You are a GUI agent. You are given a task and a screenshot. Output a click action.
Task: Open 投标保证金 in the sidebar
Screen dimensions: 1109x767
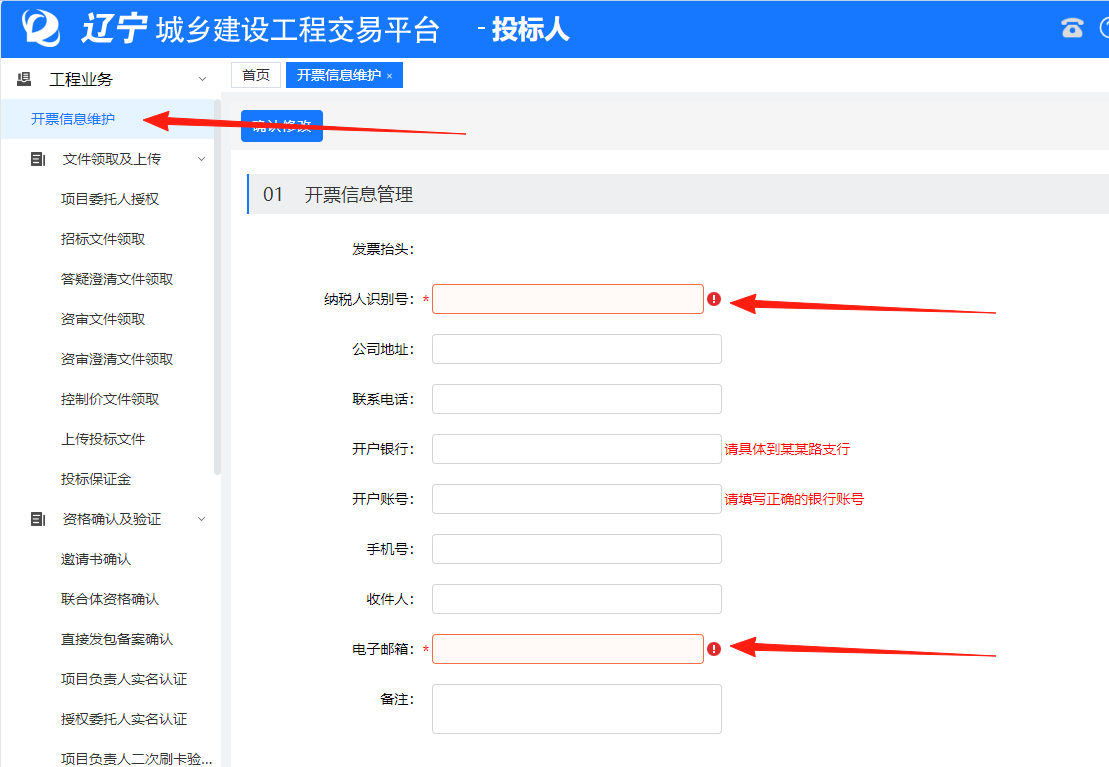(x=96, y=479)
